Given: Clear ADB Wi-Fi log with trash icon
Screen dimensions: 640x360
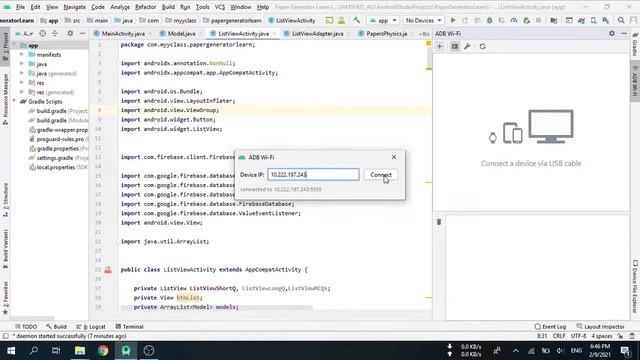Looking at the screenshot, I should coord(439,222).
